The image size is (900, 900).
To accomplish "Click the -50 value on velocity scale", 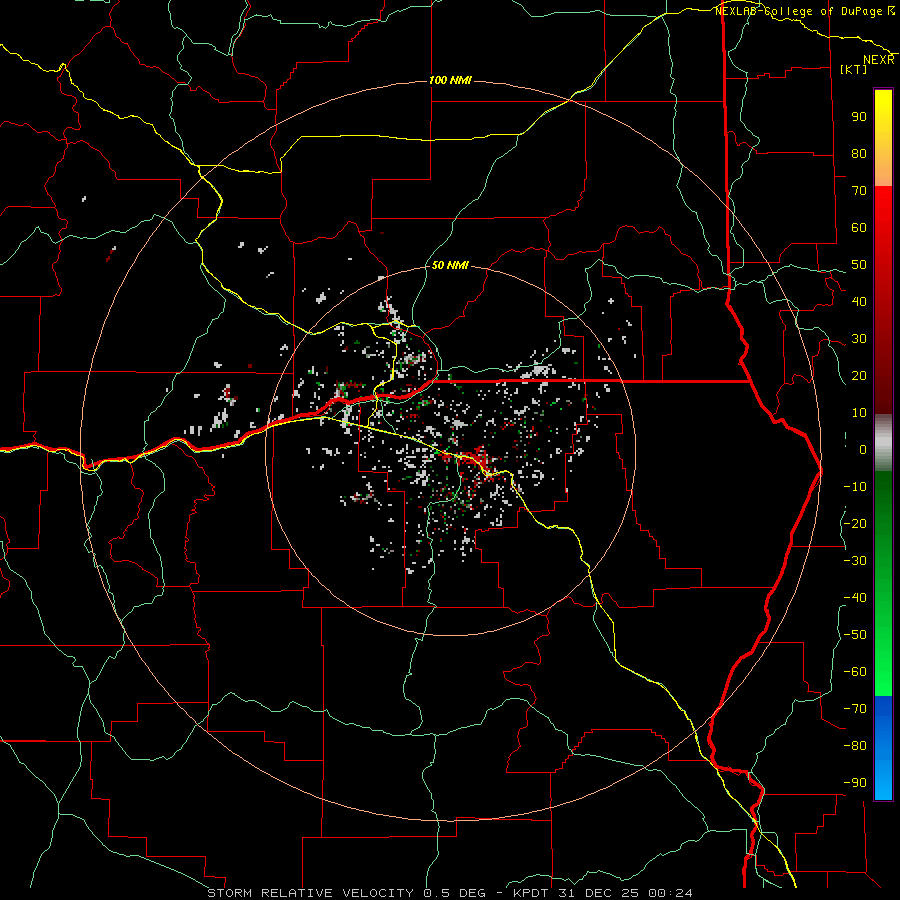I will (855, 635).
